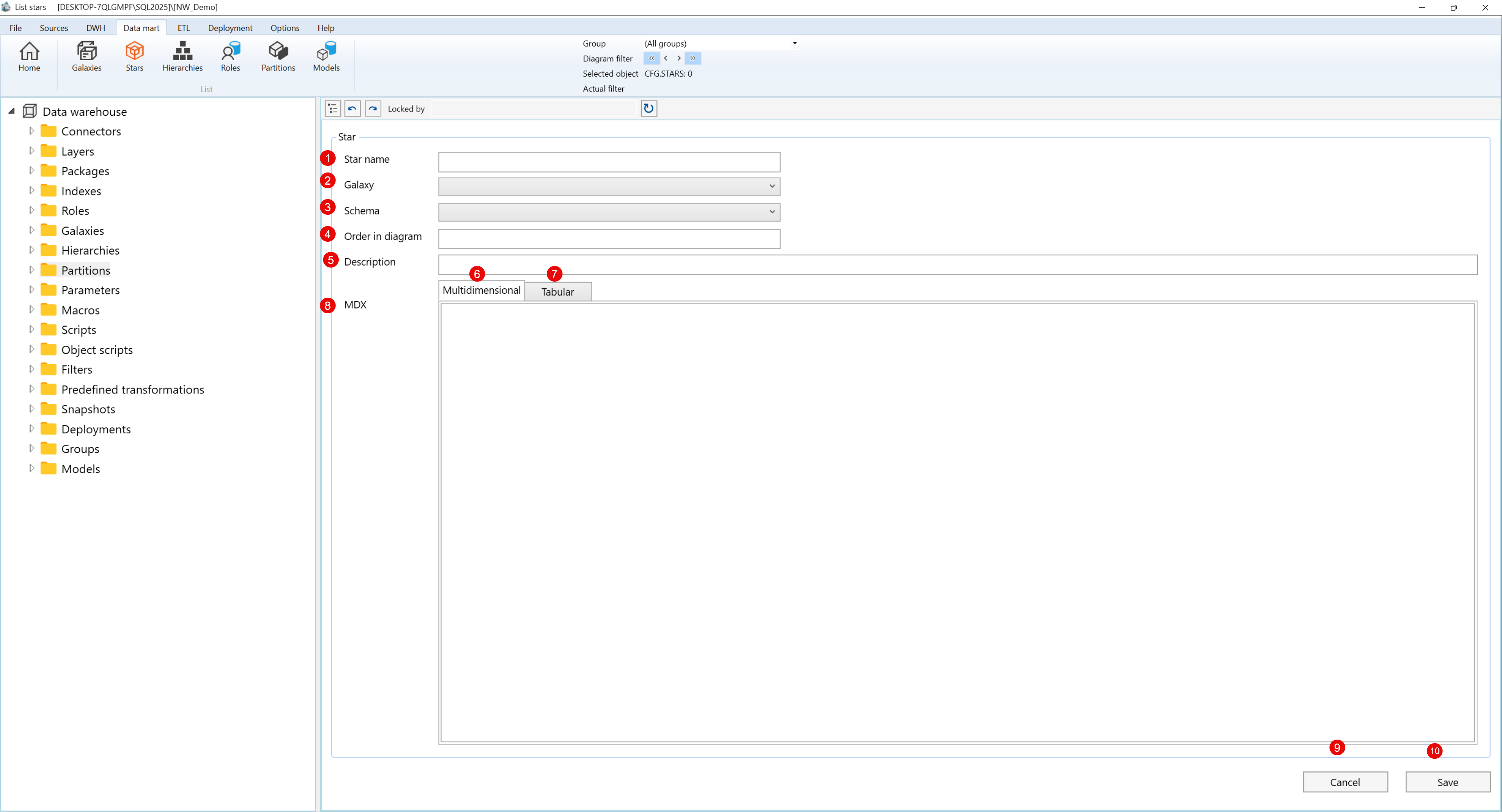Click into the Star name field
1502x812 pixels.
(609, 162)
